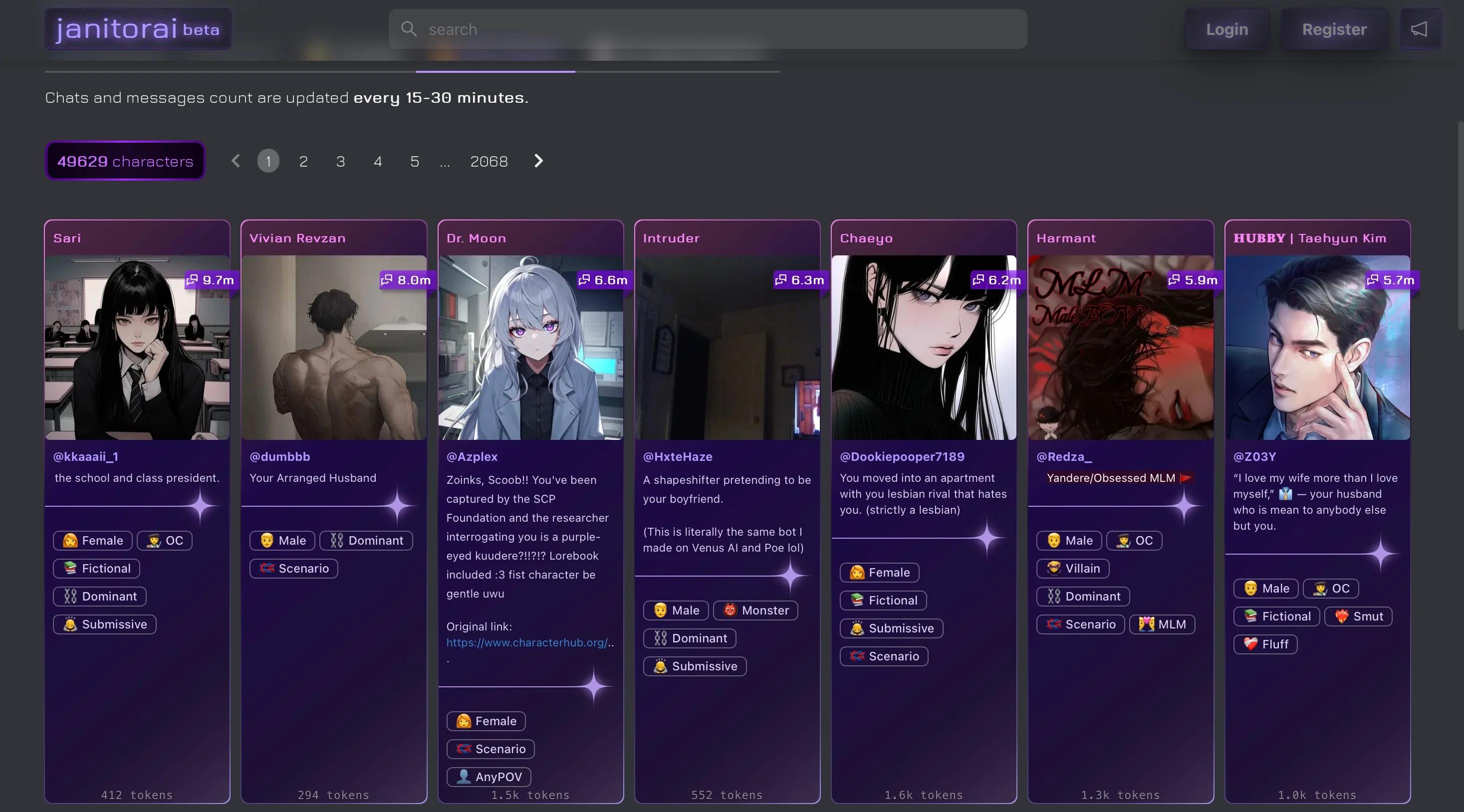Select the MLM tag on Harmant card
This screenshot has width=1464, height=812.
tap(1162, 624)
